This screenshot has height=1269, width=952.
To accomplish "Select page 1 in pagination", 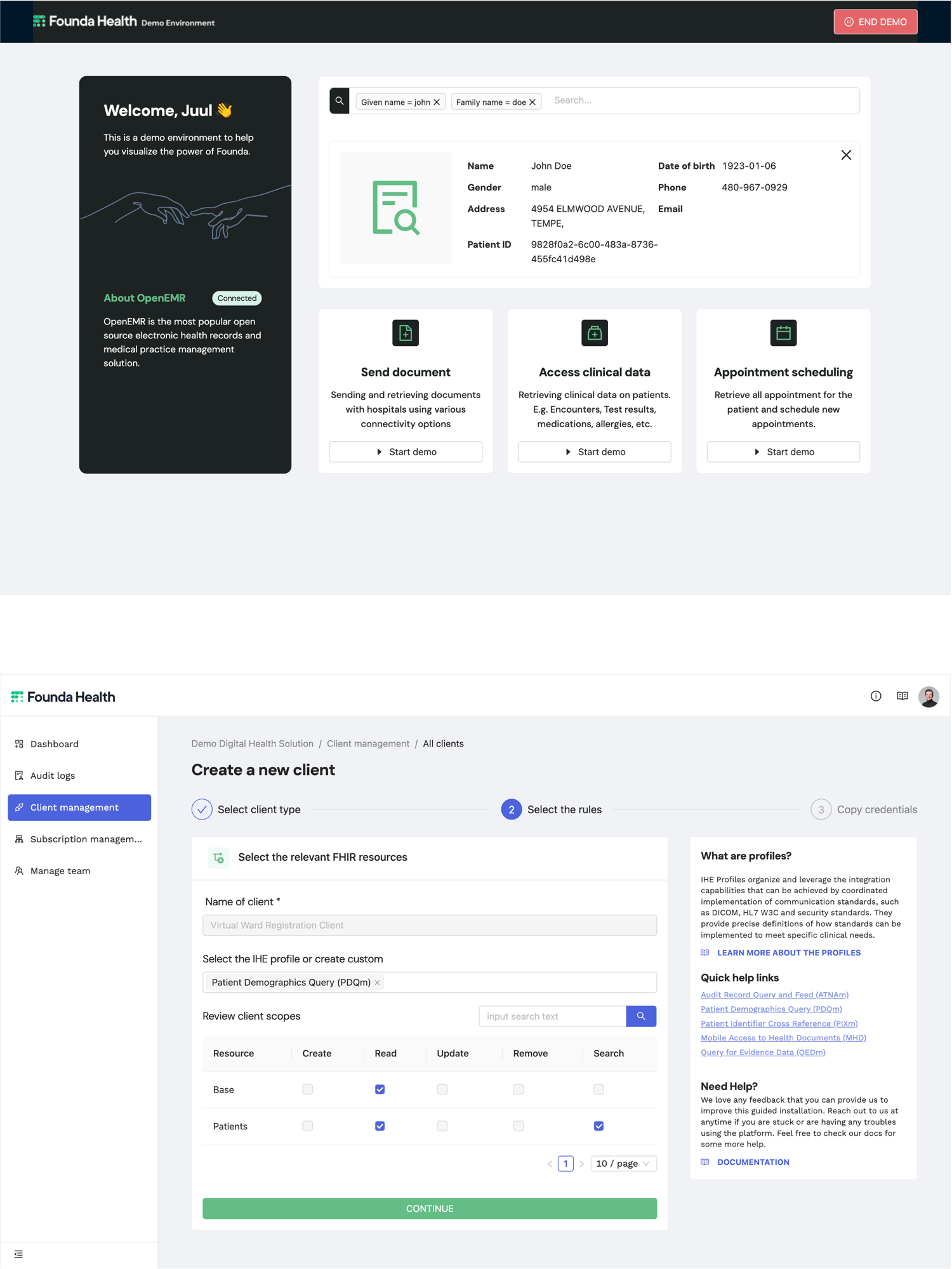I will [x=565, y=1164].
